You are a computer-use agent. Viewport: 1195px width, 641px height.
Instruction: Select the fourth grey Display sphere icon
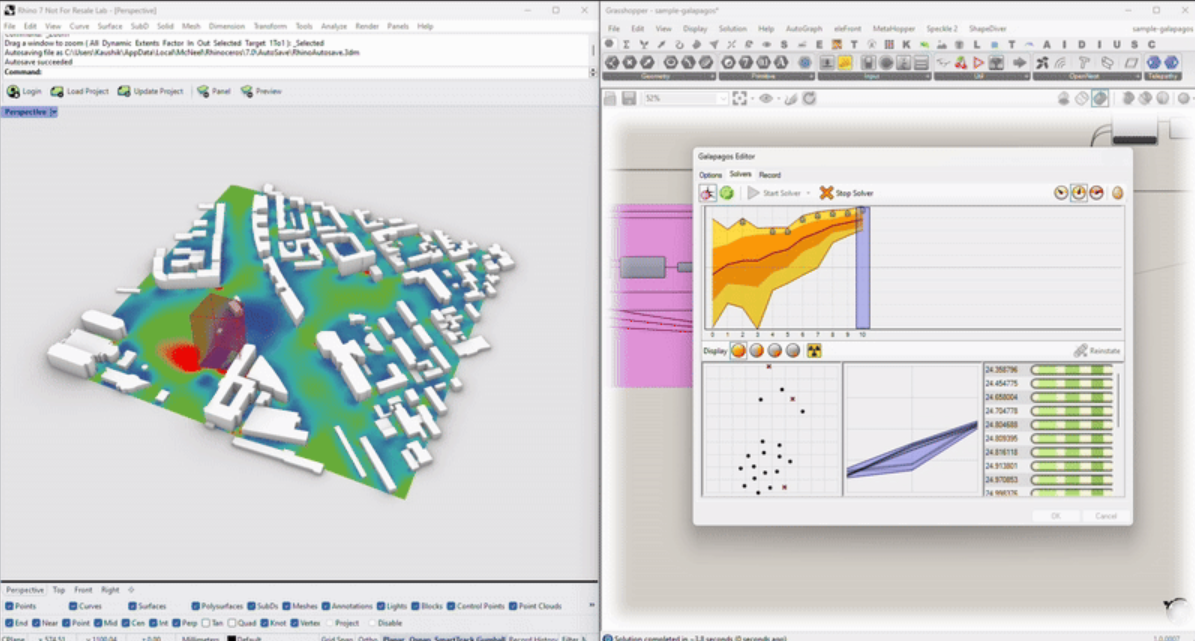tap(793, 351)
